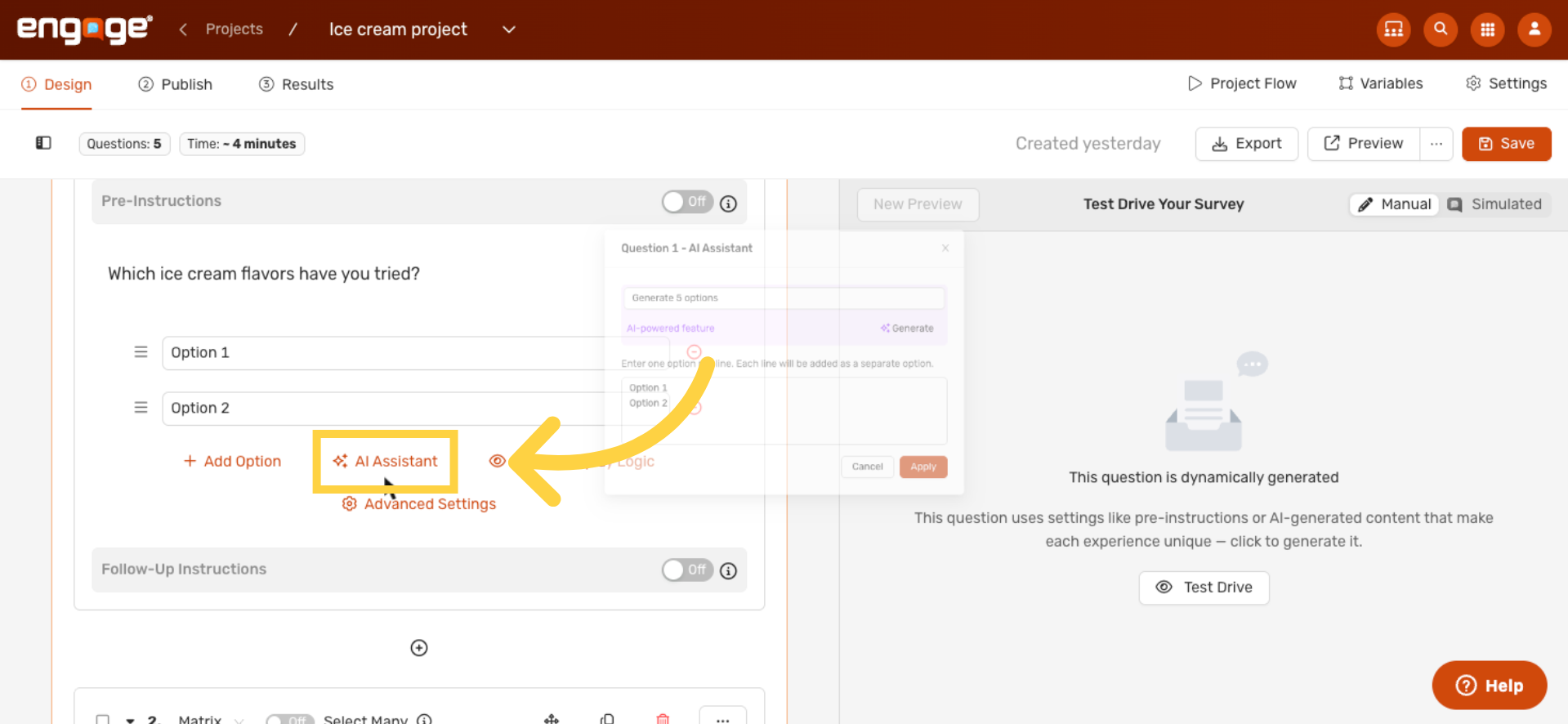Switch to the Publish tab
The height and width of the screenshot is (724, 1568).
click(175, 84)
